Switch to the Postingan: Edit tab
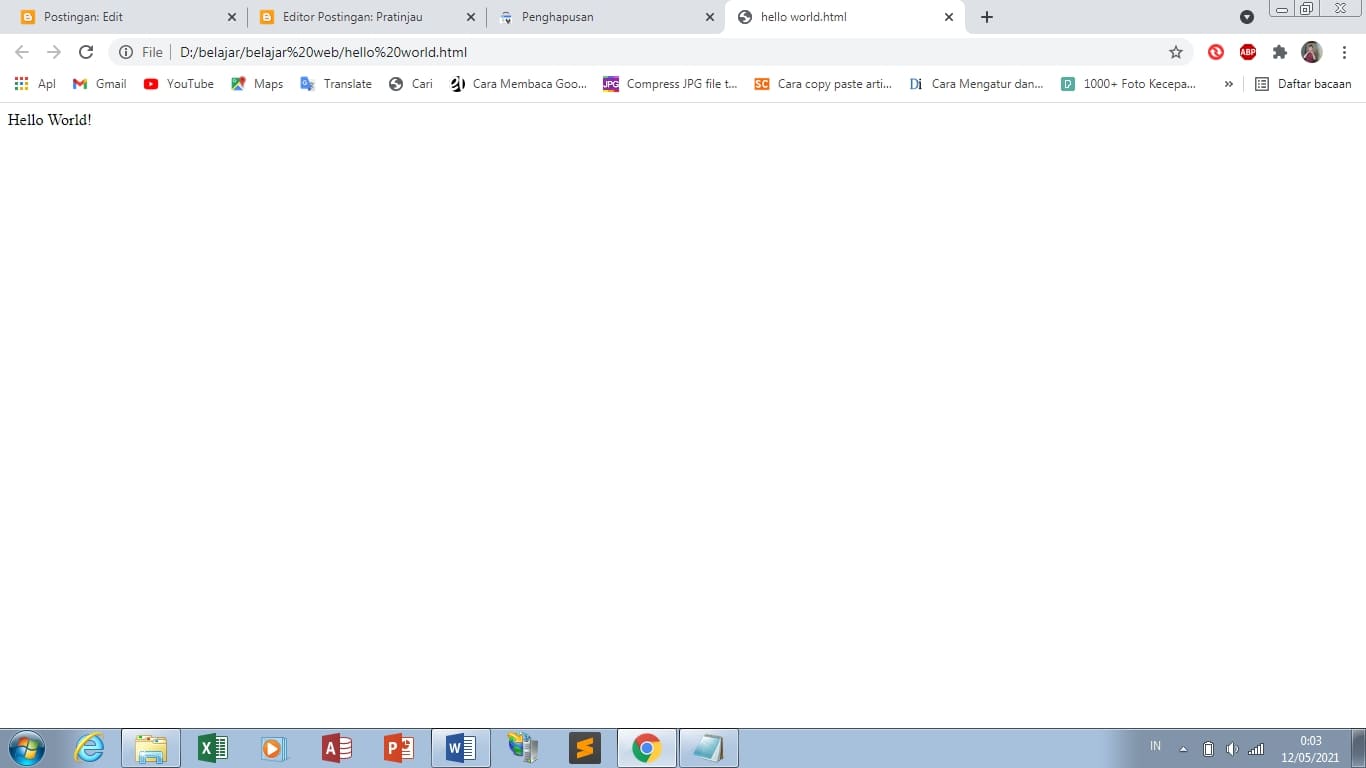The height and width of the screenshot is (768, 1366). coord(120,17)
